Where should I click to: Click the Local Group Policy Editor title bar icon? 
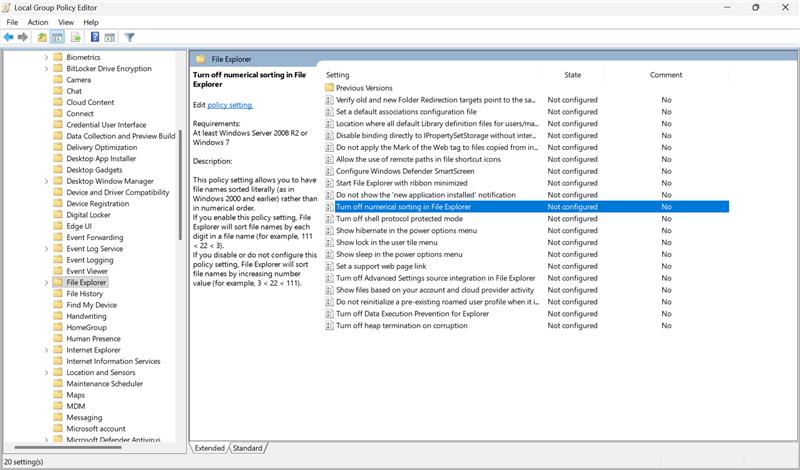coord(7,8)
